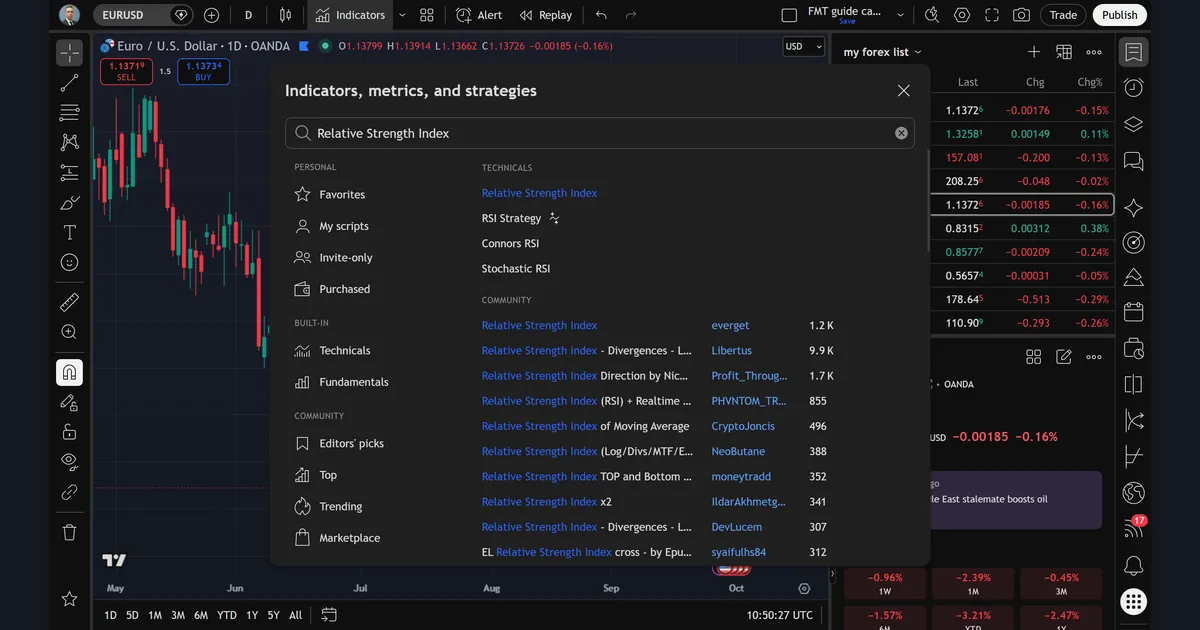Open the forecasting and measurement tools

pyautogui.click(x=69, y=173)
